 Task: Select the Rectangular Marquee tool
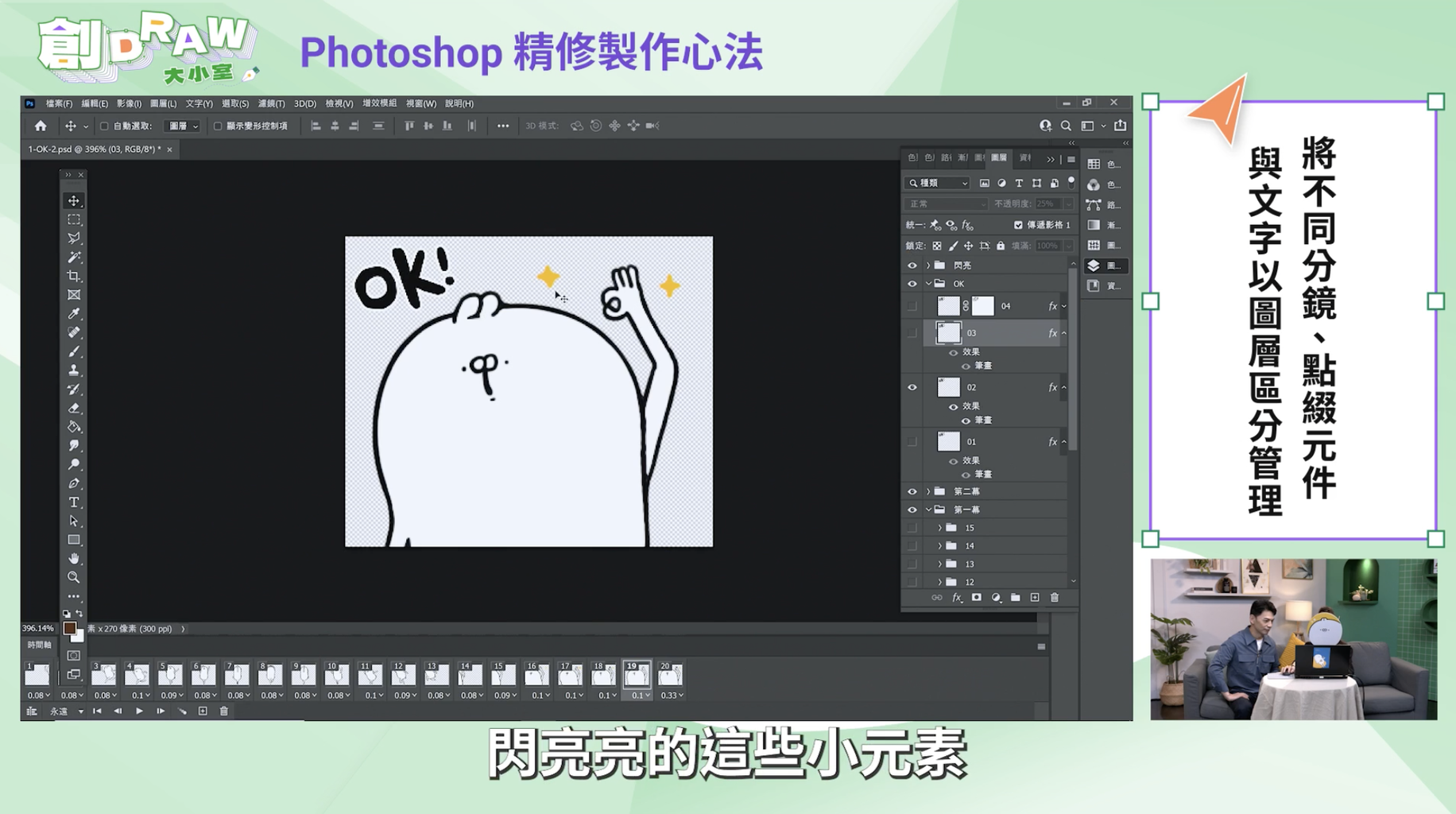pos(74,219)
